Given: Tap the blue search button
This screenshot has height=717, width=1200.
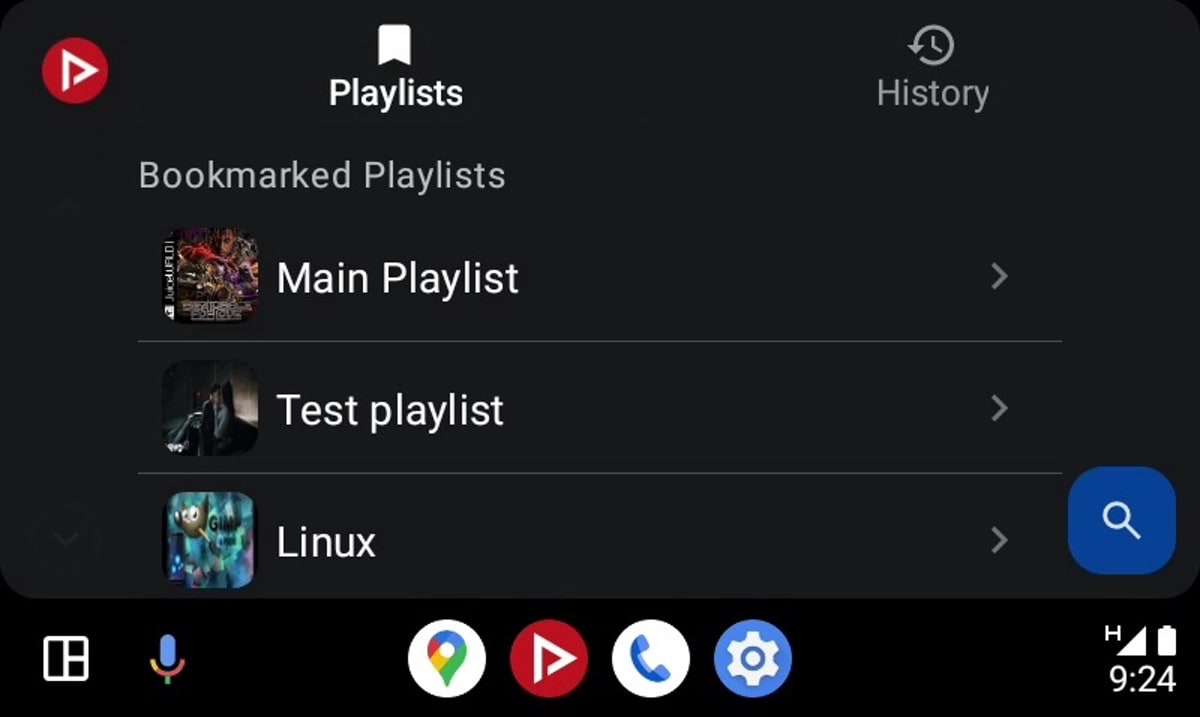Looking at the screenshot, I should coord(1121,520).
